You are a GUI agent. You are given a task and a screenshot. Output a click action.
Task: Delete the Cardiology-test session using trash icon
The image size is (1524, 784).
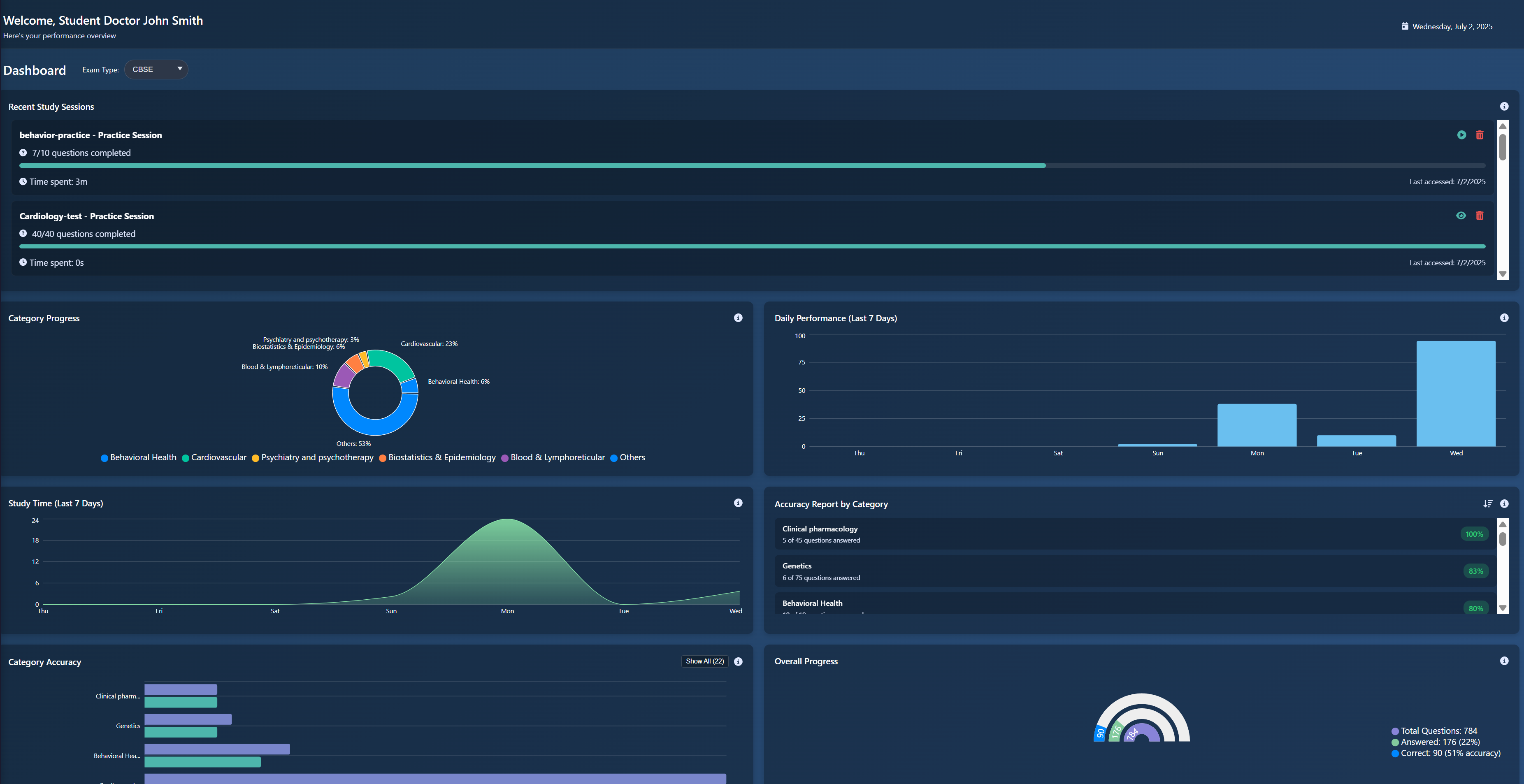(1480, 215)
